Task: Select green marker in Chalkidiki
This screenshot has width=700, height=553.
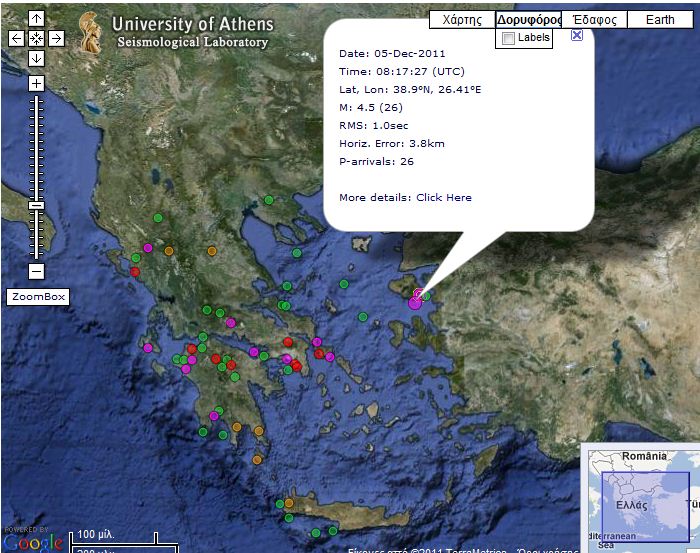Action: pos(269,200)
